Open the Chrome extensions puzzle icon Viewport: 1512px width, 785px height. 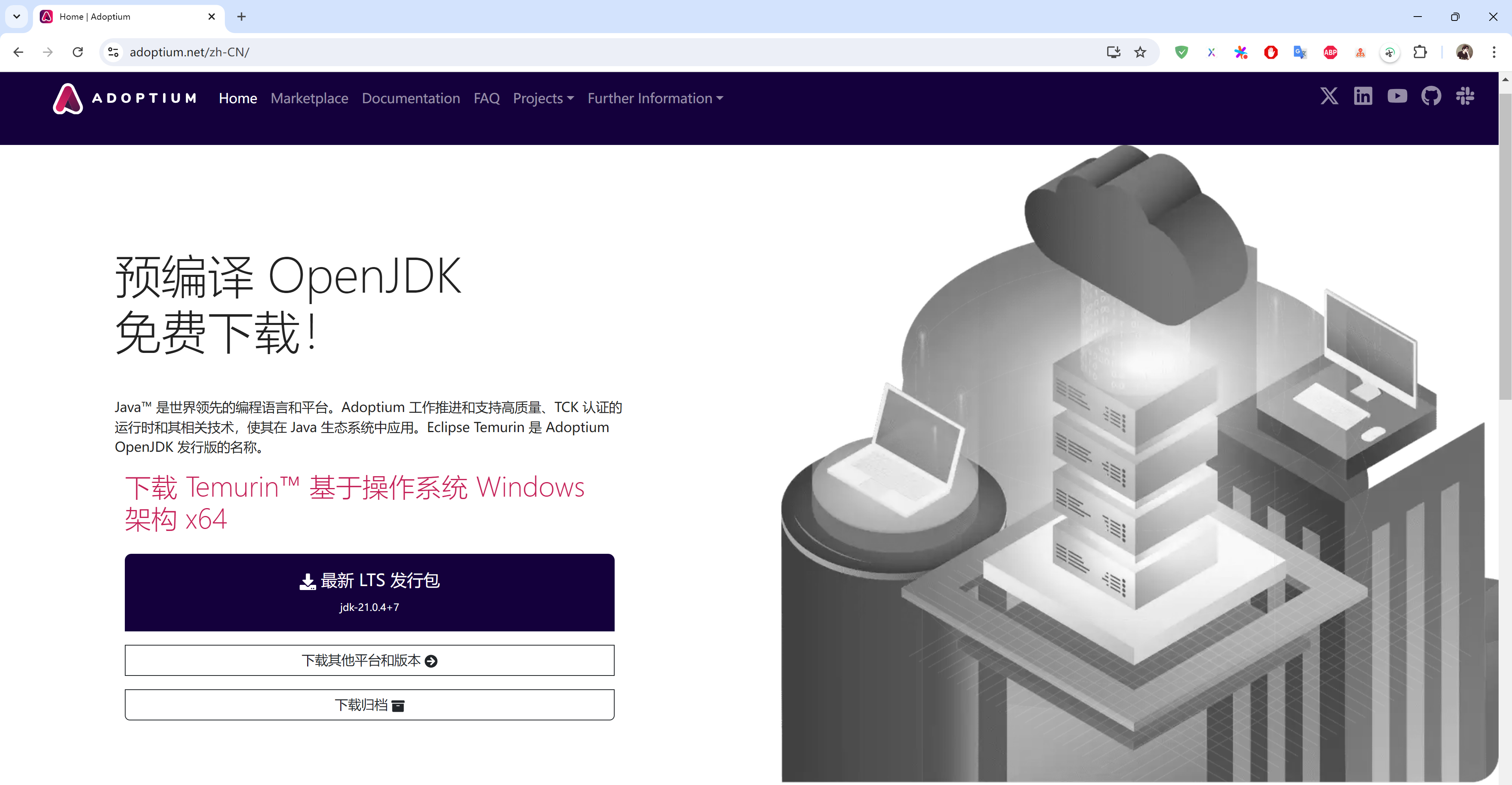pyautogui.click(x=1420, y=52)
